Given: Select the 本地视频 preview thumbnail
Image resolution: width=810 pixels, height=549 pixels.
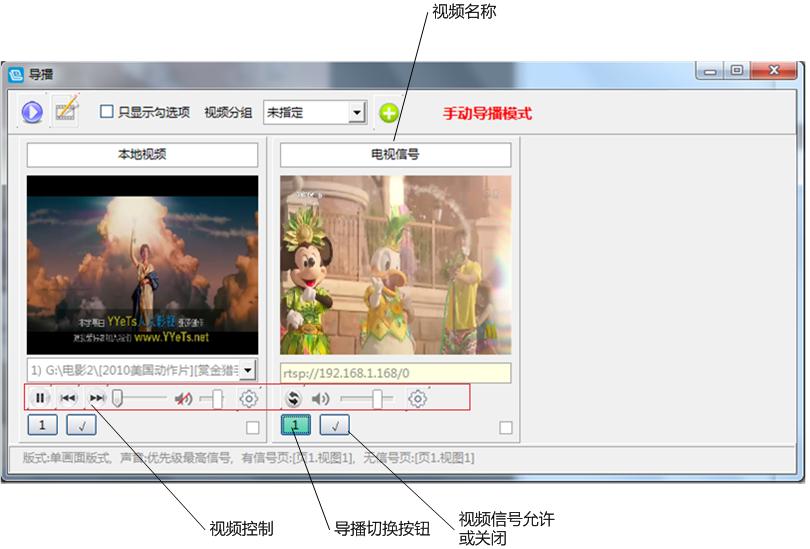Looking at the screenshot, I should click(x=142, y=265).
